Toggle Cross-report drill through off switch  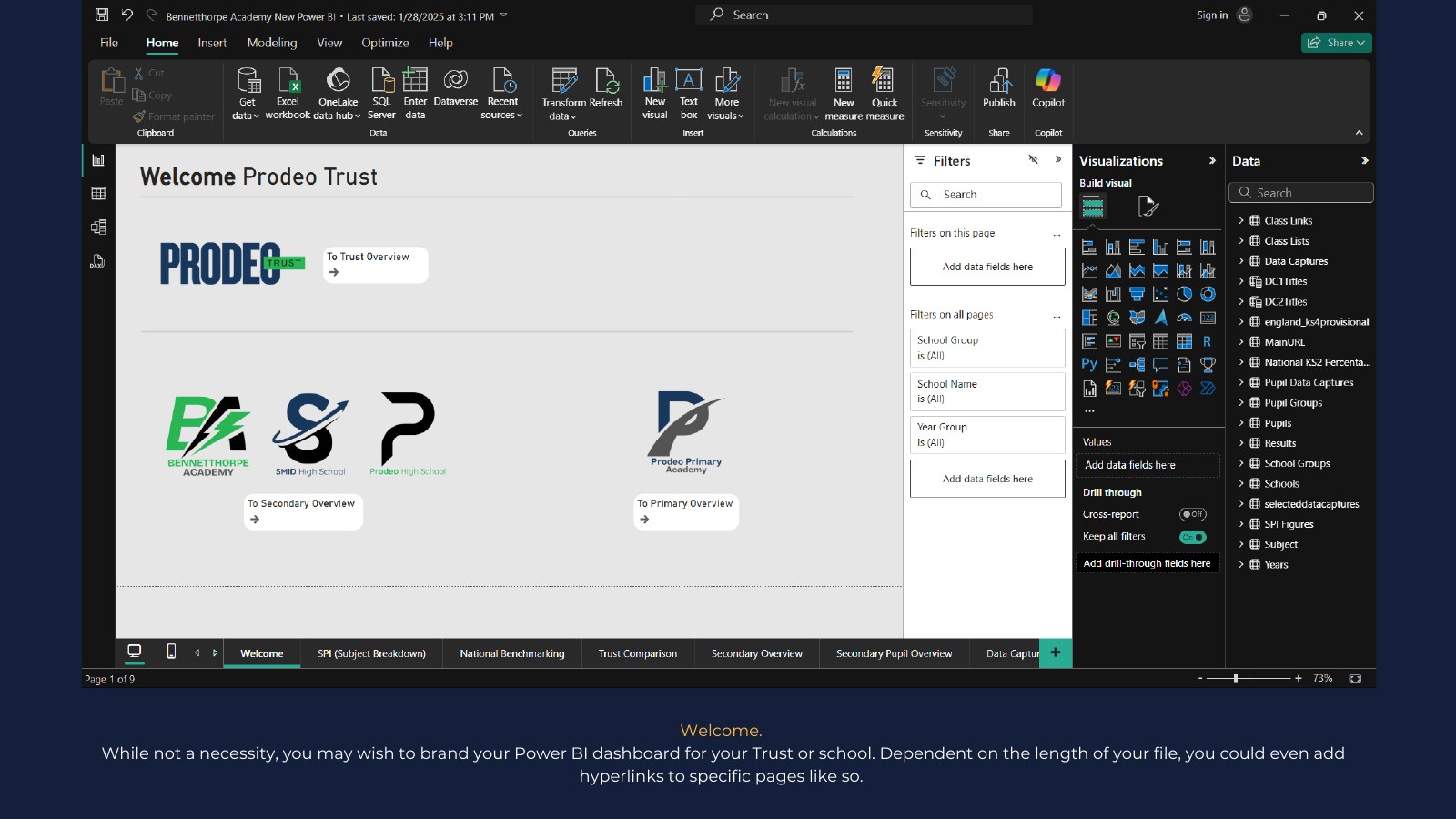tap(1193, 514)
